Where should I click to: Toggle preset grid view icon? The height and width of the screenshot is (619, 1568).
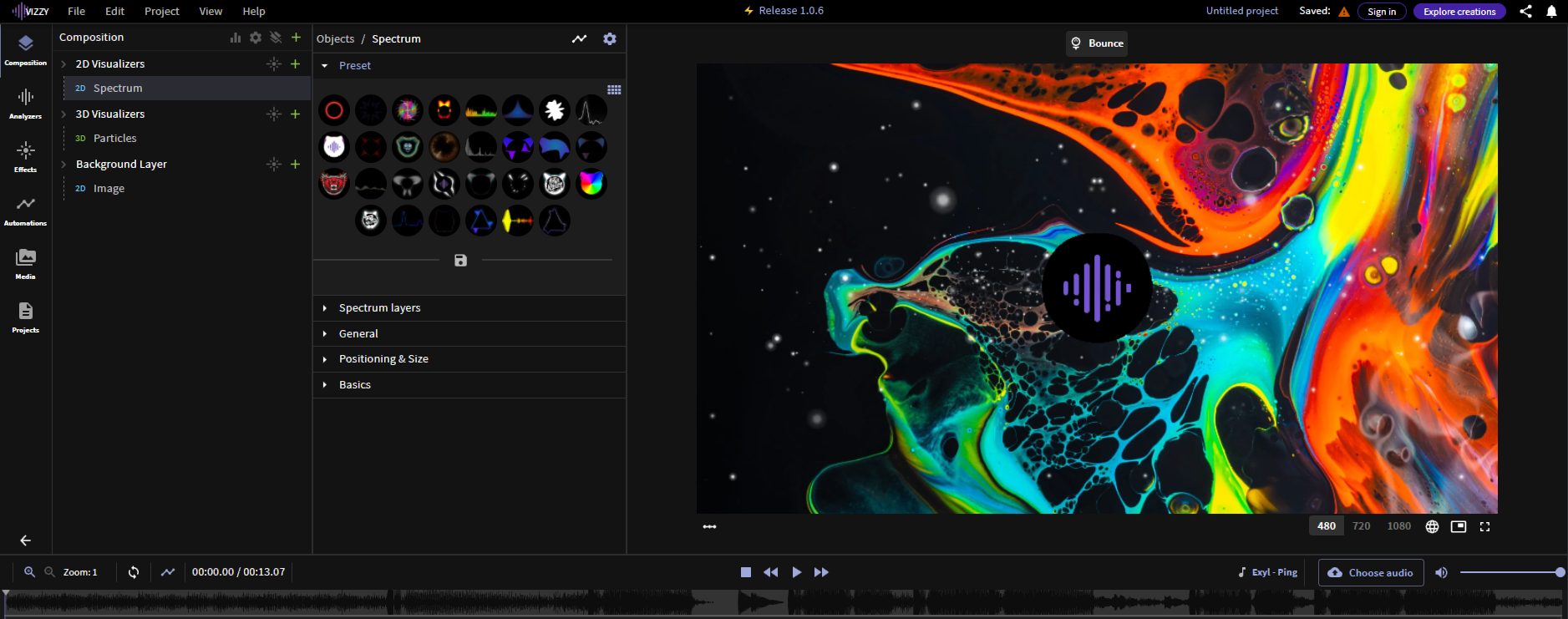tap(614, 90)
